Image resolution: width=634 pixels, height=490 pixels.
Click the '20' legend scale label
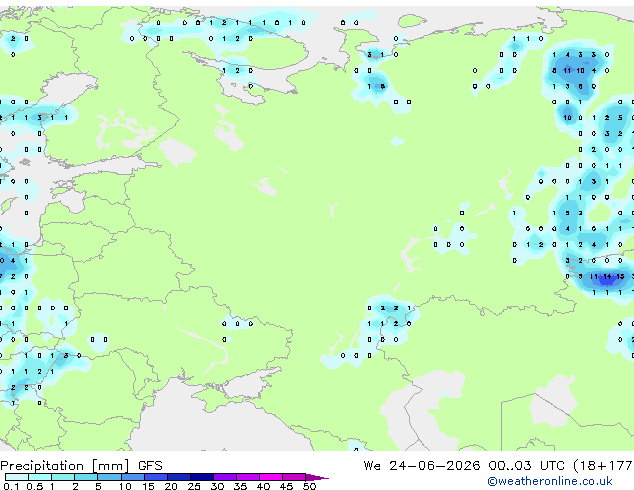click(x=171, y=486)
